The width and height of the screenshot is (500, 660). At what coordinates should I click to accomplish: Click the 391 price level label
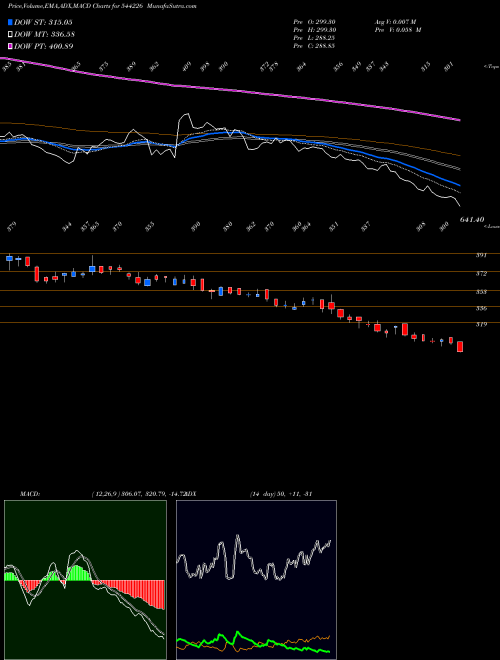[x=481, y=255]
